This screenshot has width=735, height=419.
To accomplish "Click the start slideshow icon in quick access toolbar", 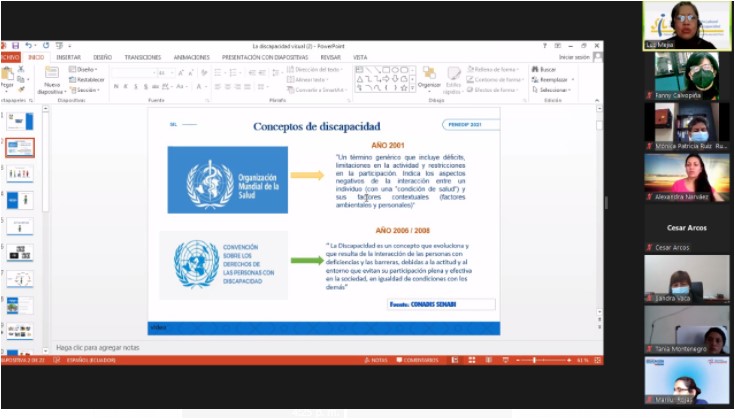I will (x=59, y=45).
